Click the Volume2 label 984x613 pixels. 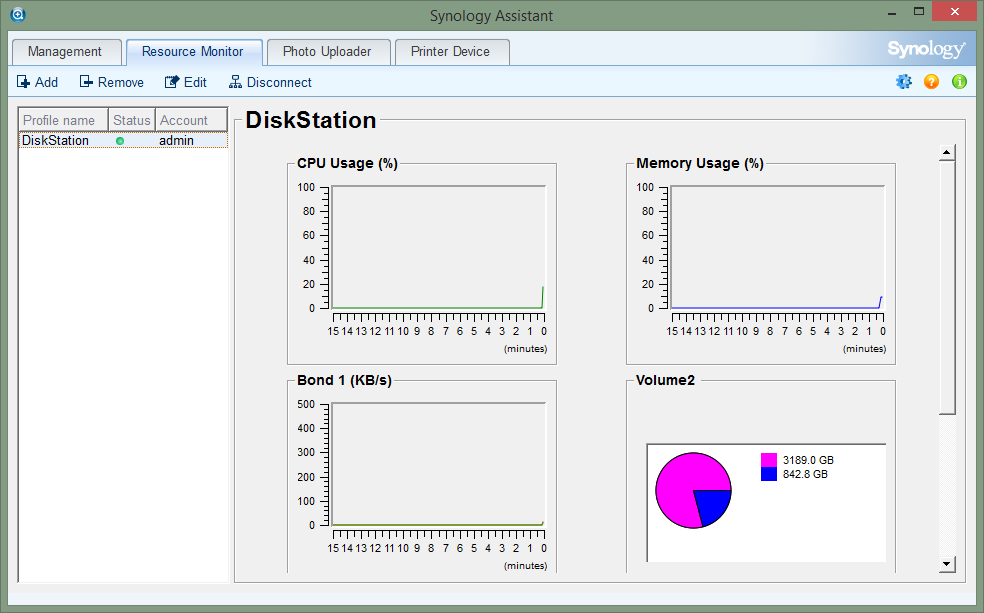pyautogui.click(x=665, y=380)
